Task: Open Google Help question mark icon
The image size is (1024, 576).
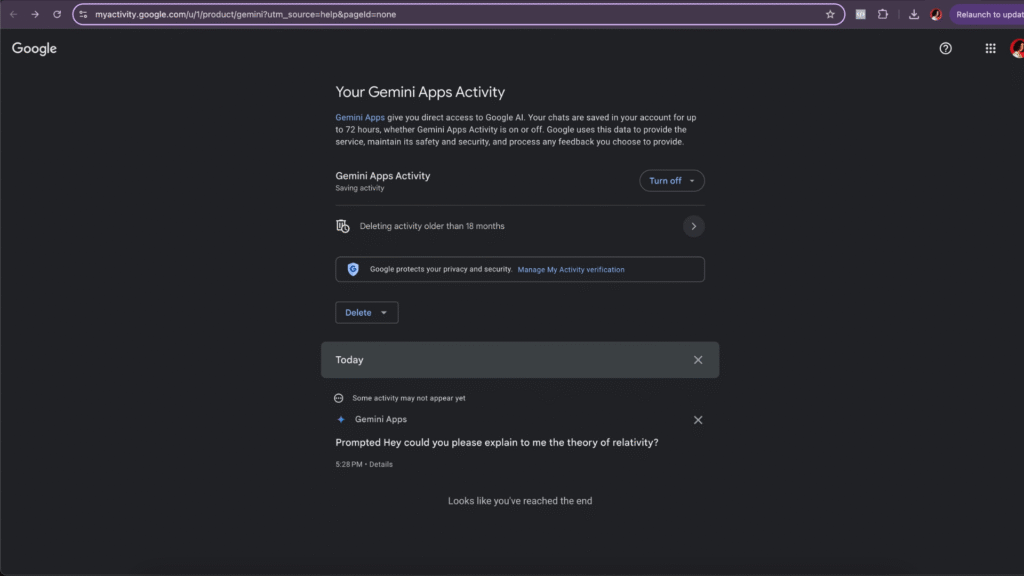Action: (x=945, y=48)
